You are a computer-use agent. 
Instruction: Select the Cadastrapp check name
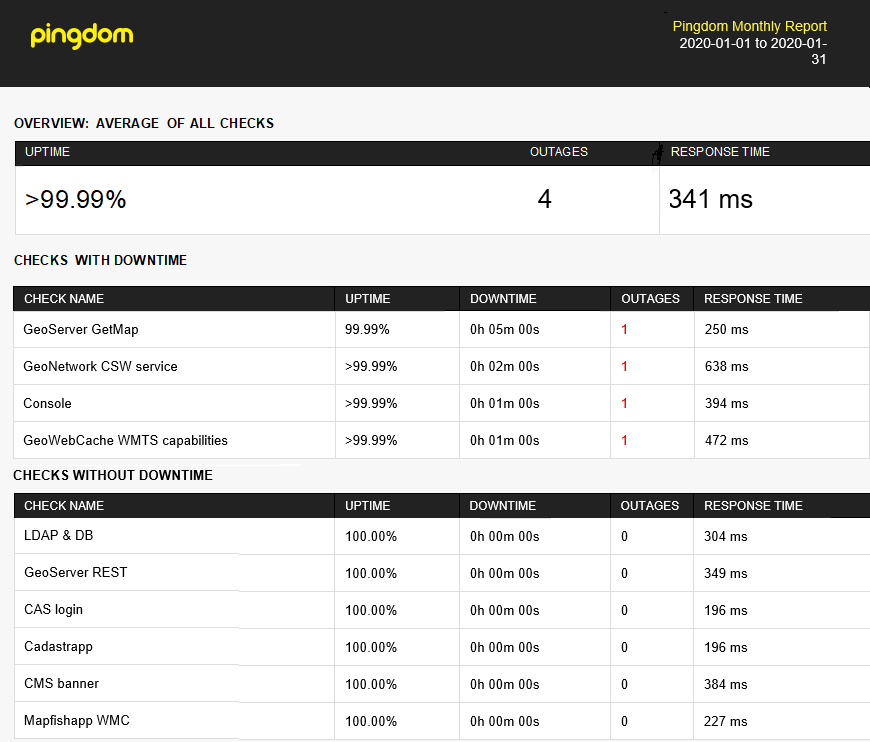click(58, 647)
